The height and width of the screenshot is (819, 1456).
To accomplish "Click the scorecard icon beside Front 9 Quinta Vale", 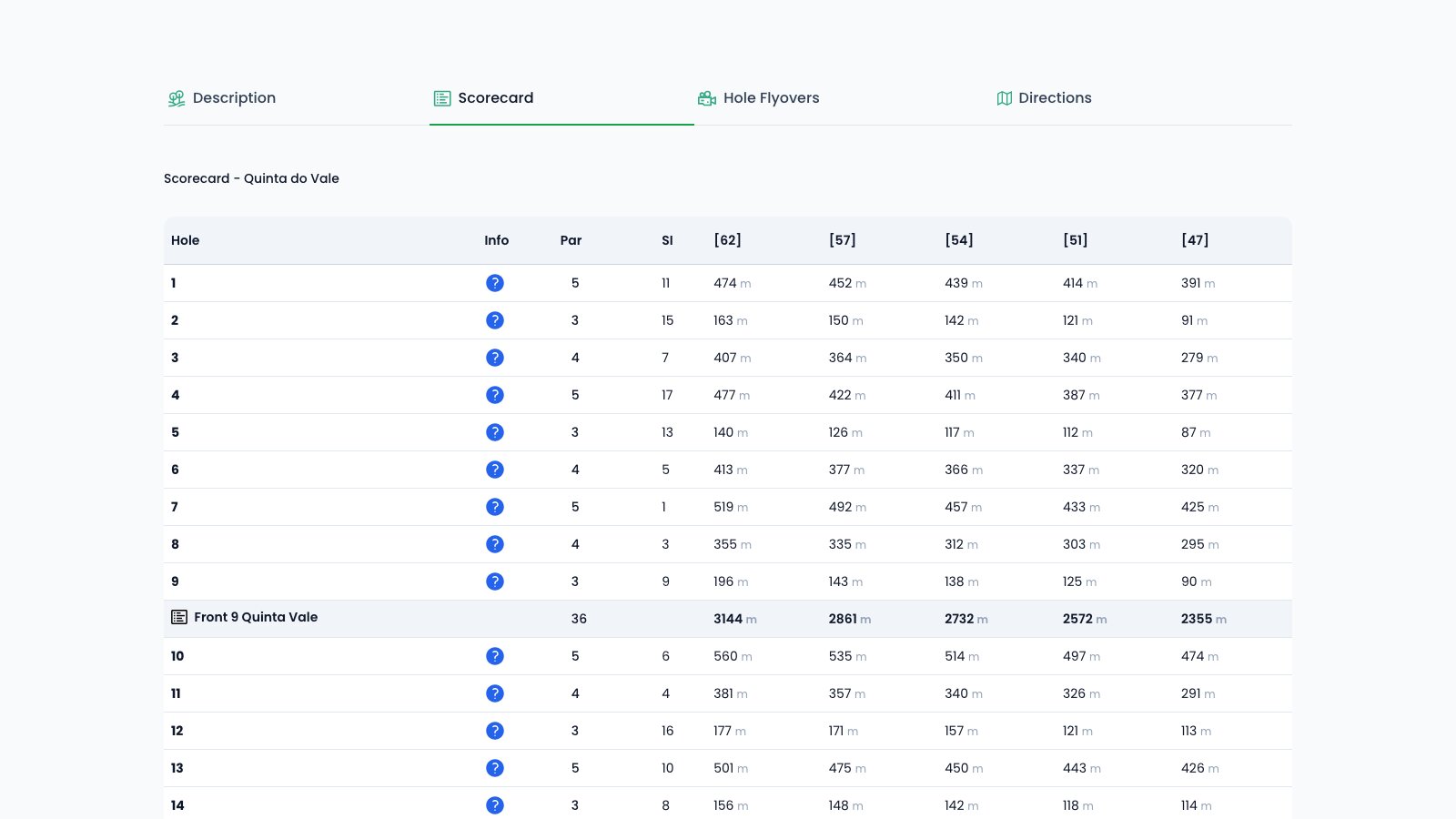I will coord(179,617).
